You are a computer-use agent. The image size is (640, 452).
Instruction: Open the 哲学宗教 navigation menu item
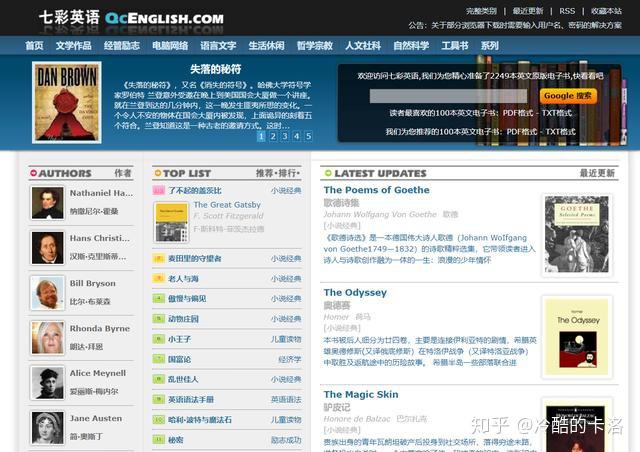click(x=315, y=46)
